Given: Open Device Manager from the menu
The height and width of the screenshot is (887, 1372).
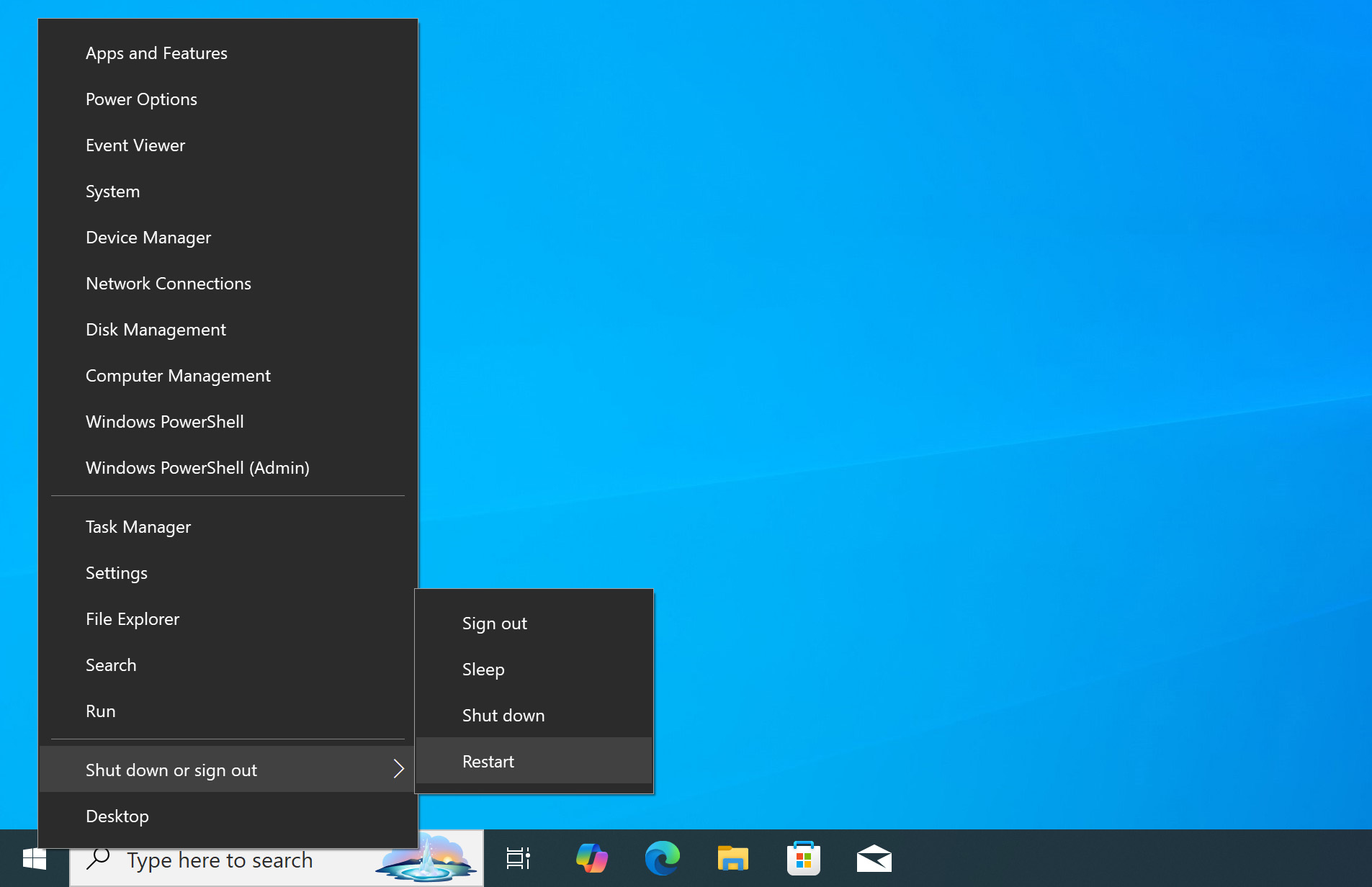Looking at the screenshot, I should click(148, 238).
